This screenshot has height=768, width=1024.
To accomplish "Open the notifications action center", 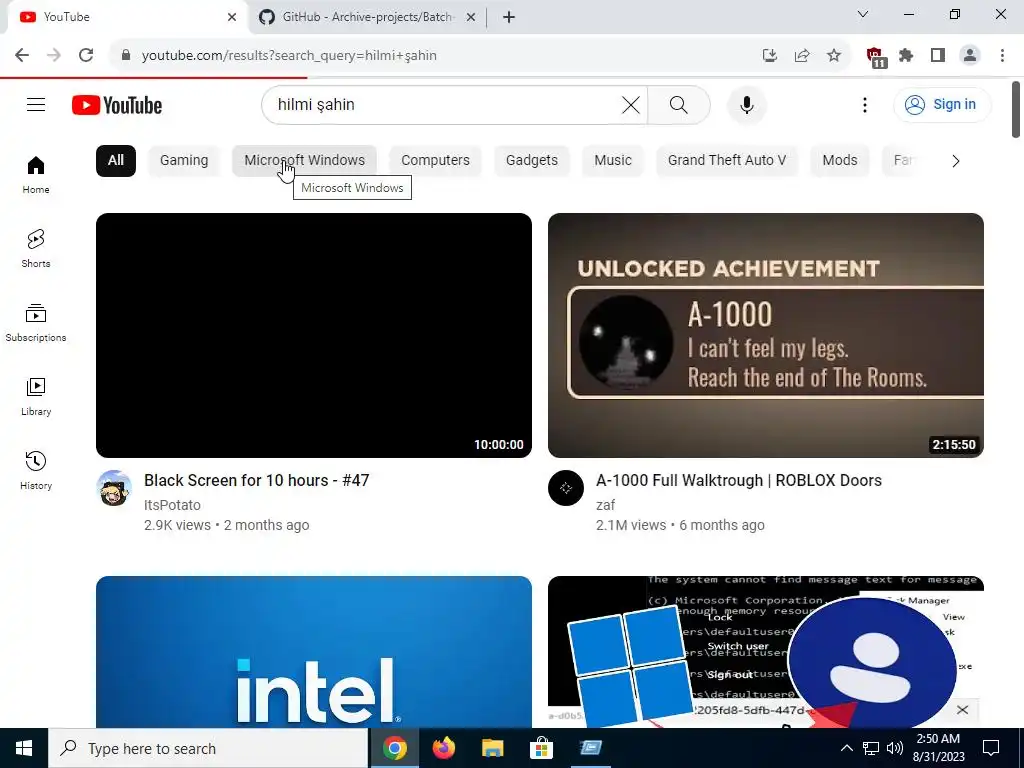I will pos(991,748).
